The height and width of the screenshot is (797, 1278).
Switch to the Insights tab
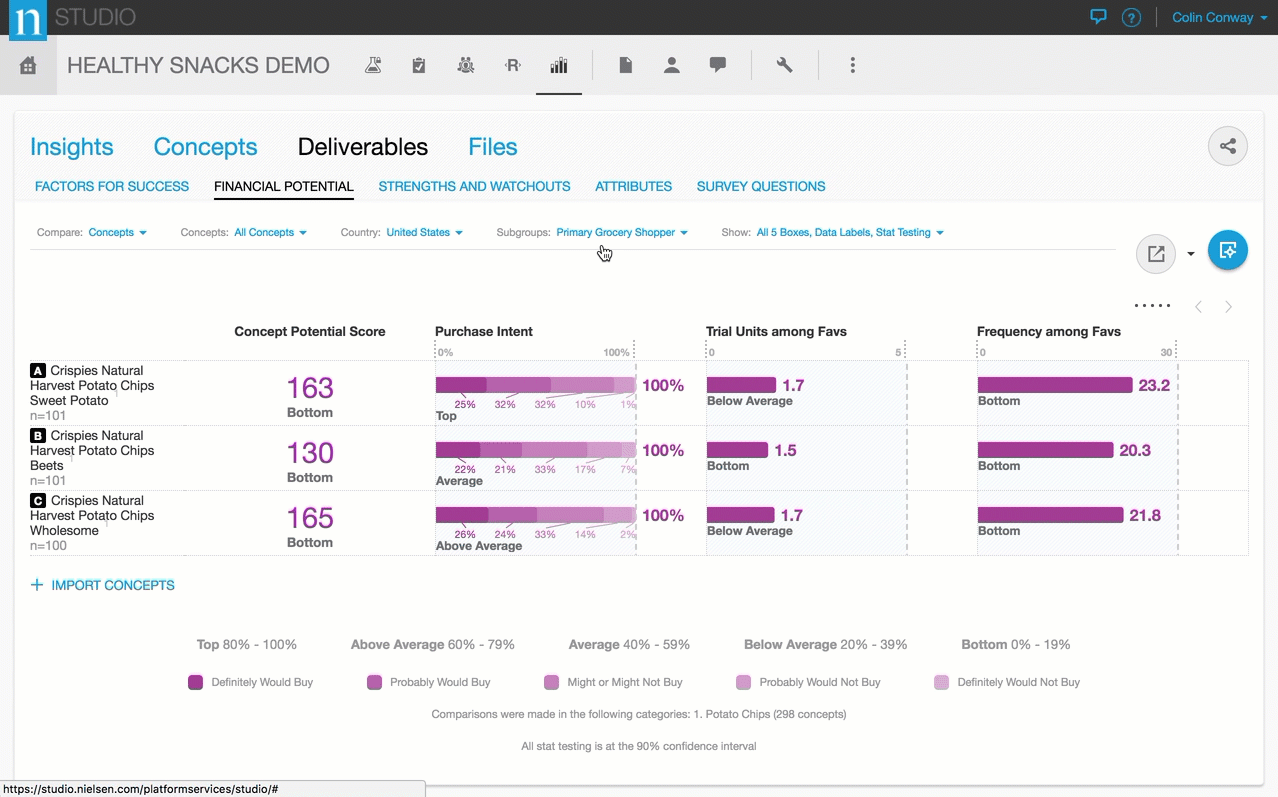click(x=72, y=147)
